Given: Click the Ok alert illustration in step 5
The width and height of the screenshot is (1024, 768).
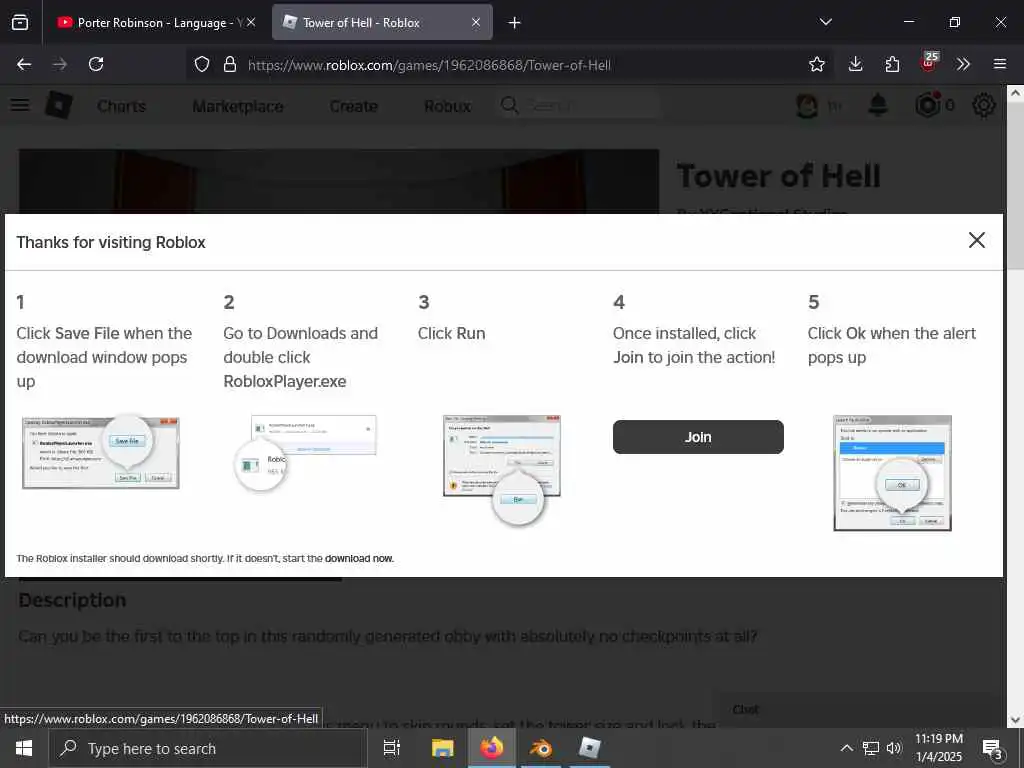Looking at the screenshot, I should click(892, 473).
